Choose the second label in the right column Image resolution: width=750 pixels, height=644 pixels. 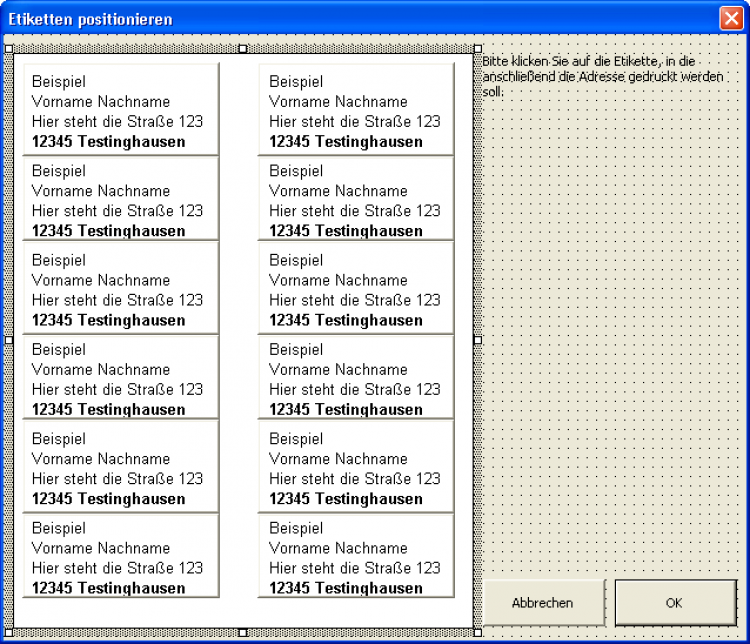pos(356,200)
